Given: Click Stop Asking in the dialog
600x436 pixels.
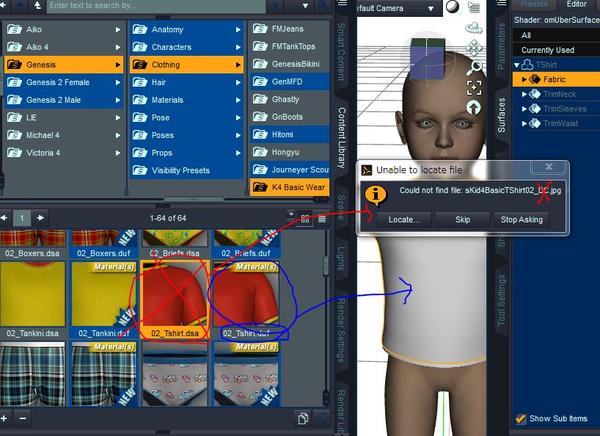Looking at the screenshot, I should pos(522,220).
